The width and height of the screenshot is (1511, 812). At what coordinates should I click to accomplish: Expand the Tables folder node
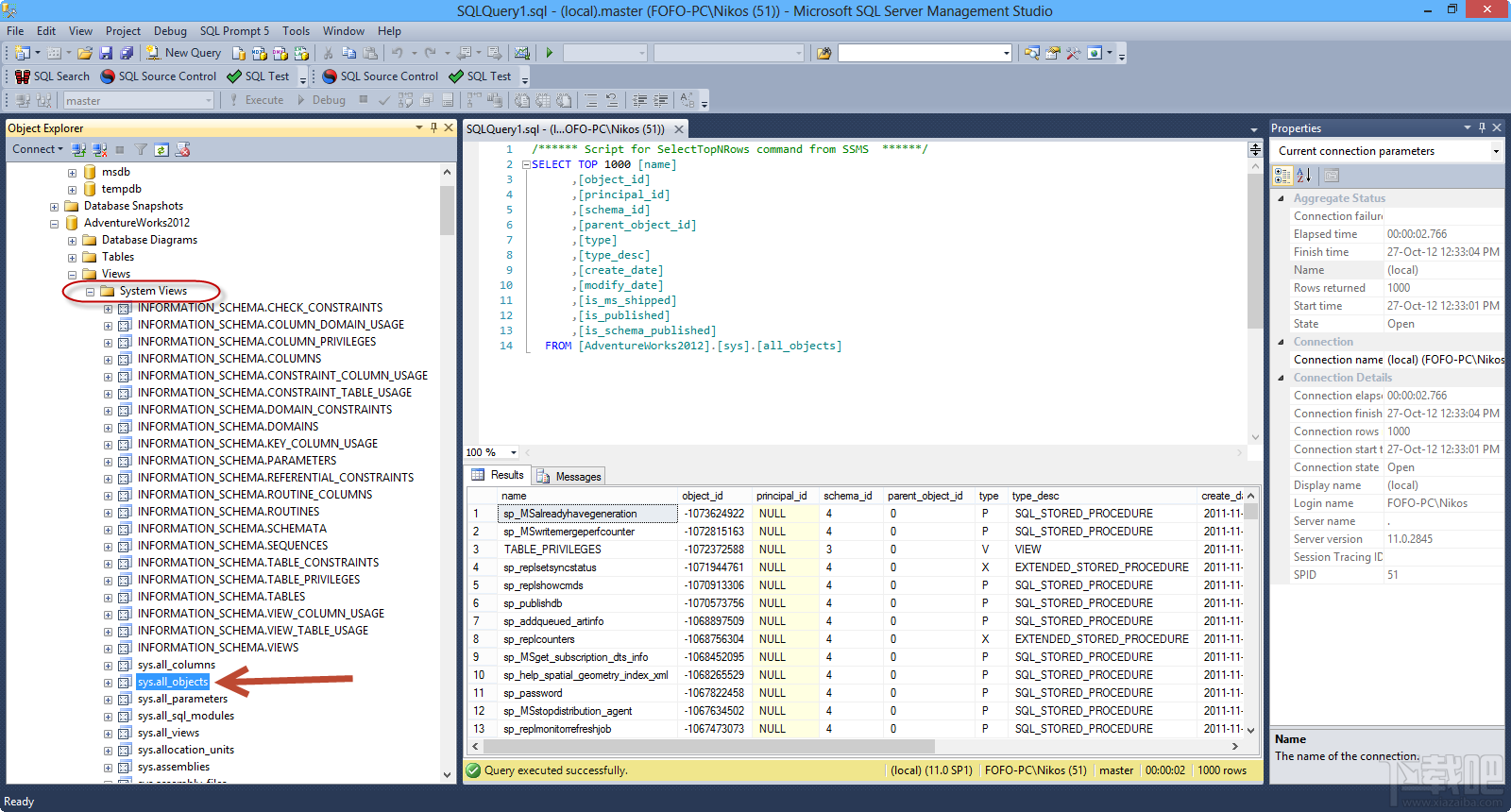(x=72, y=258)
